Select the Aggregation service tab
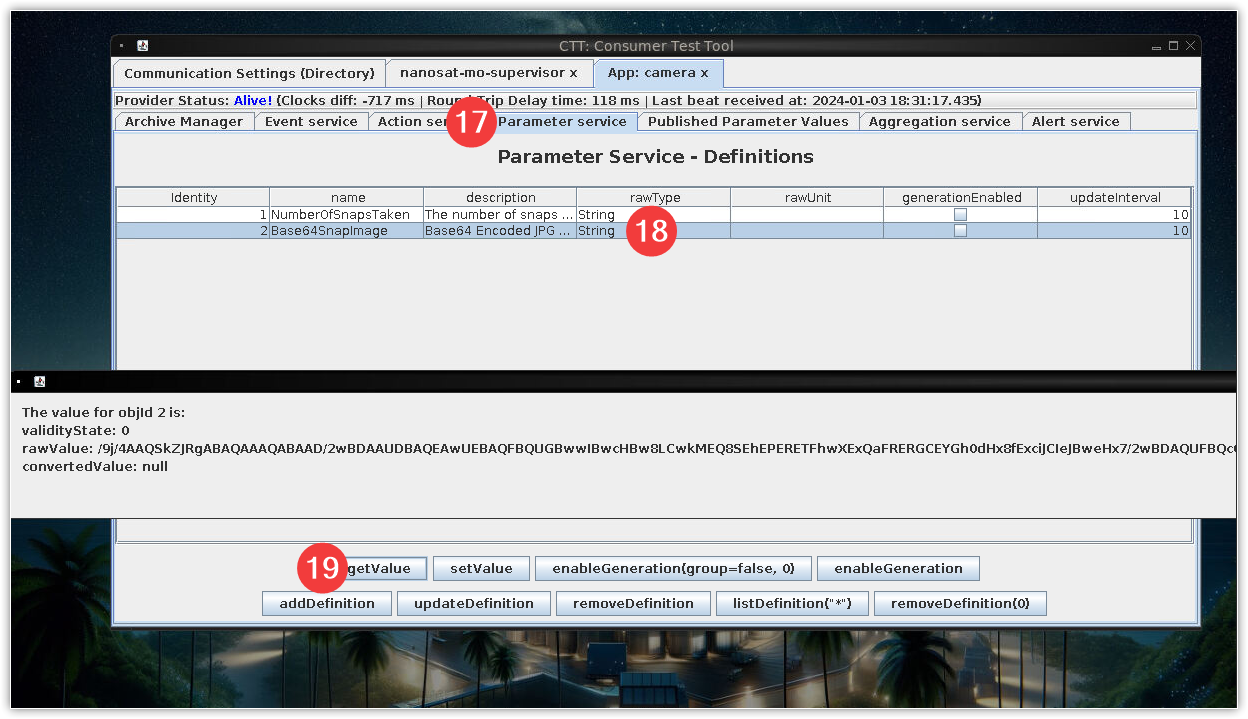The width and height of the screenshot is (1248, 719). [939, 121]
